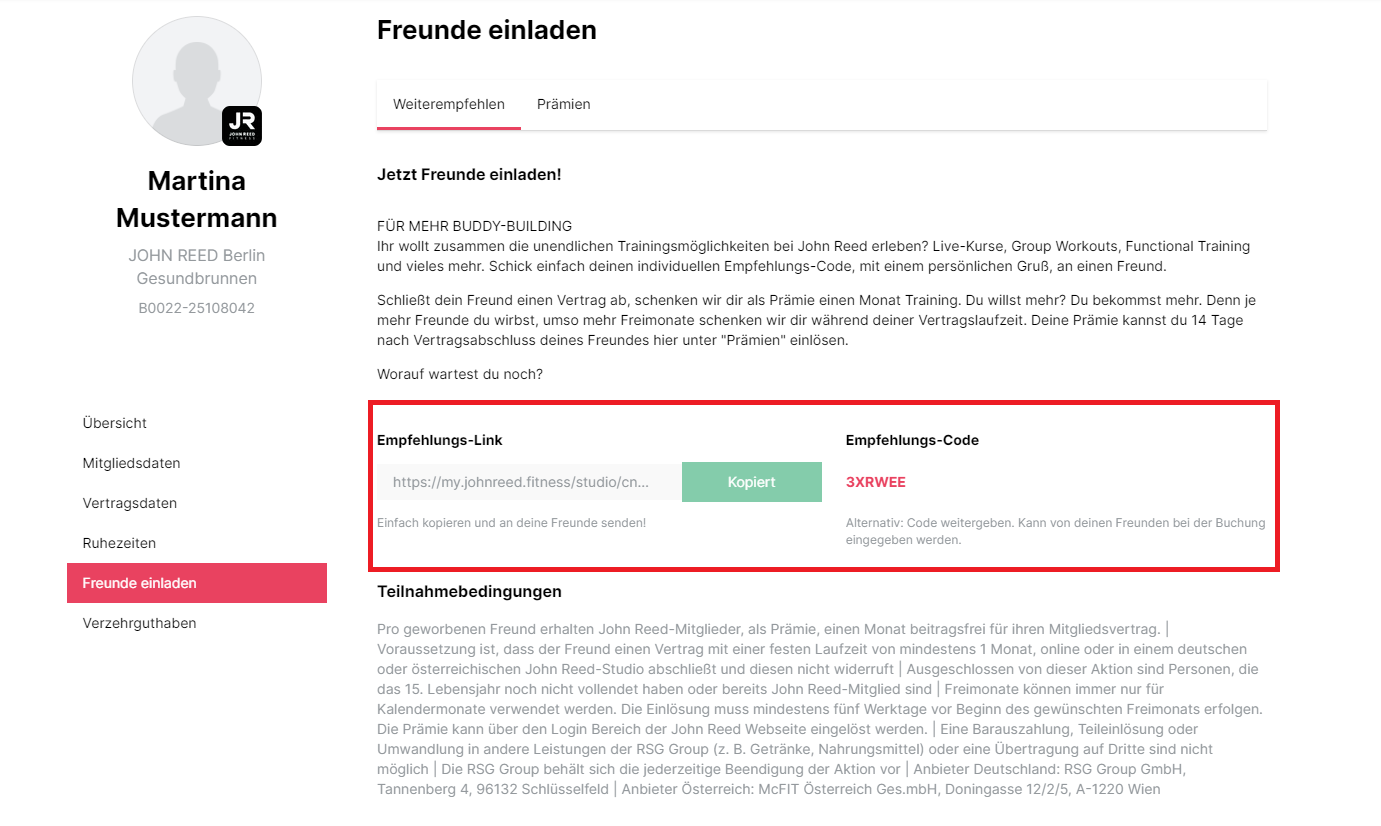Click the Freunde einladen page heading
This screenshot has width=1381, height=826.
pyautogui.click(x=487, y=30)
